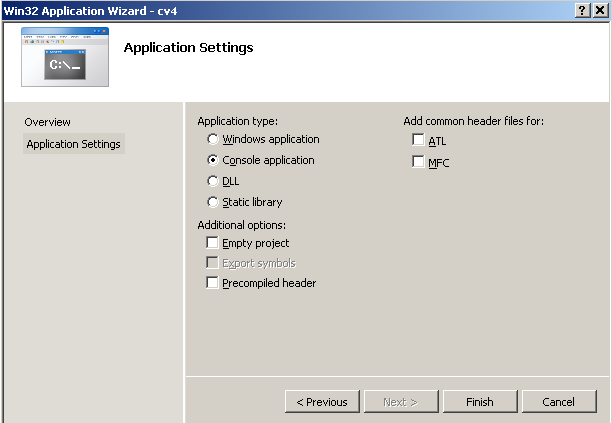Open the Overview page in the sidebar

tap(47, 122)
